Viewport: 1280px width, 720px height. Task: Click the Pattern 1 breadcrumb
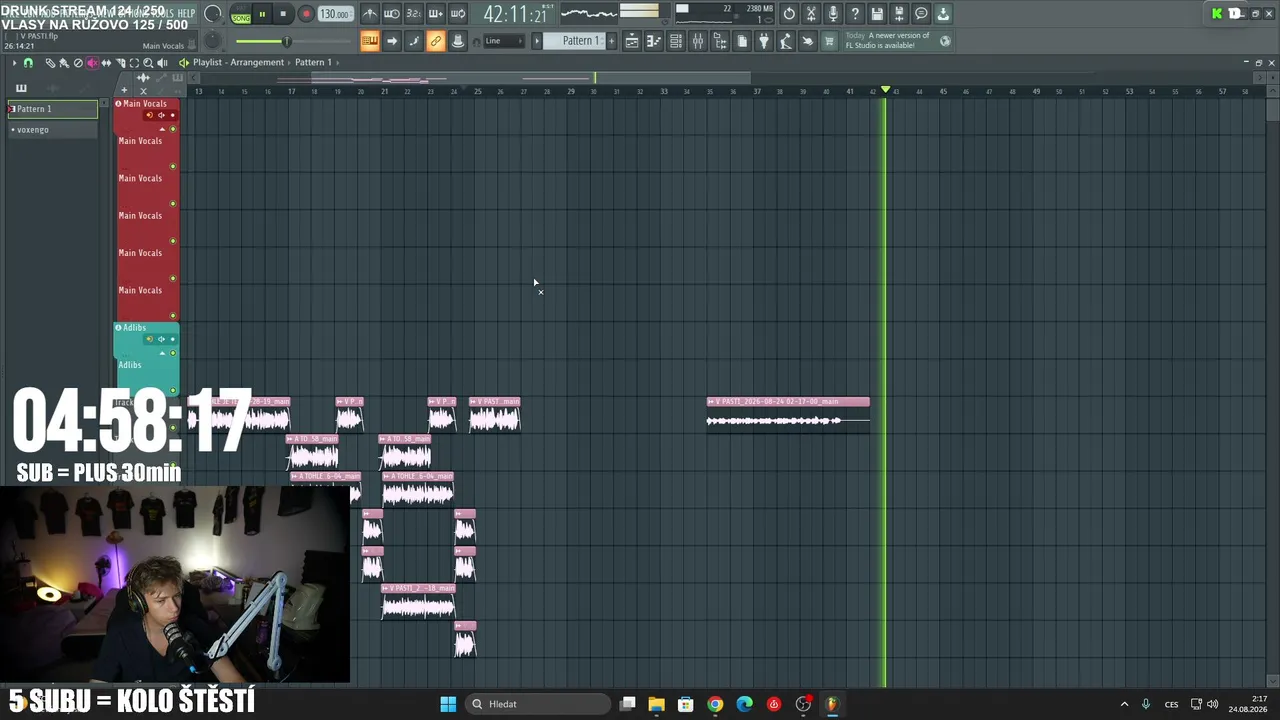[x=313, y=62]
